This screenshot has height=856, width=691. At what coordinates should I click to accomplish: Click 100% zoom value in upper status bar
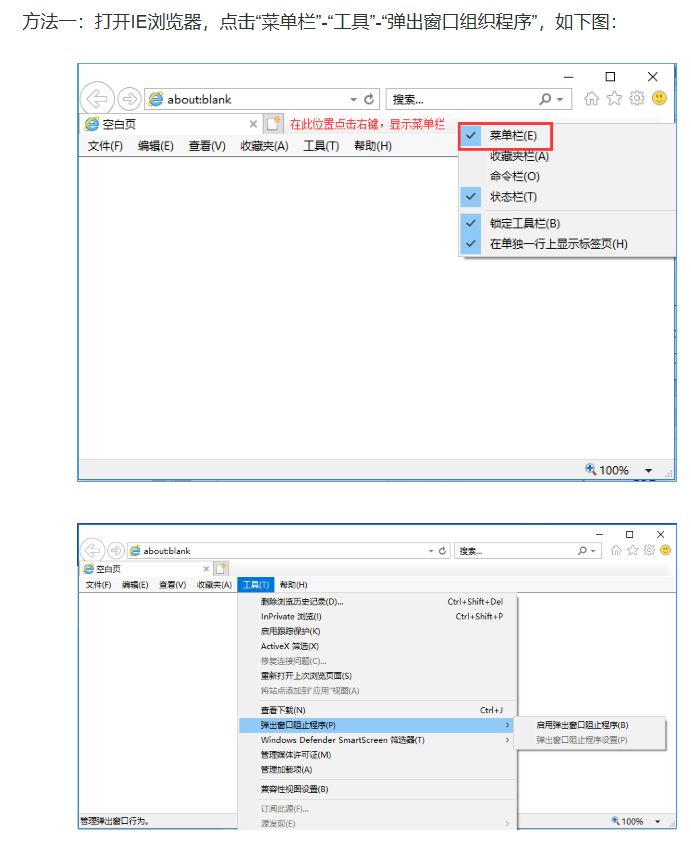(x=613, y=470)
